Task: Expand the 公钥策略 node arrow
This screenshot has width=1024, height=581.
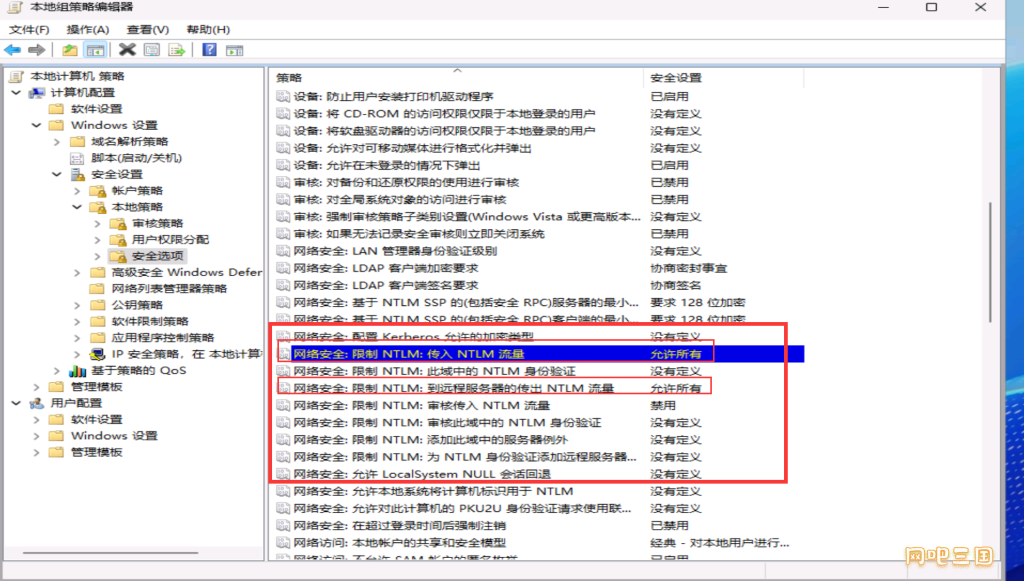Action: click(77, 305)
